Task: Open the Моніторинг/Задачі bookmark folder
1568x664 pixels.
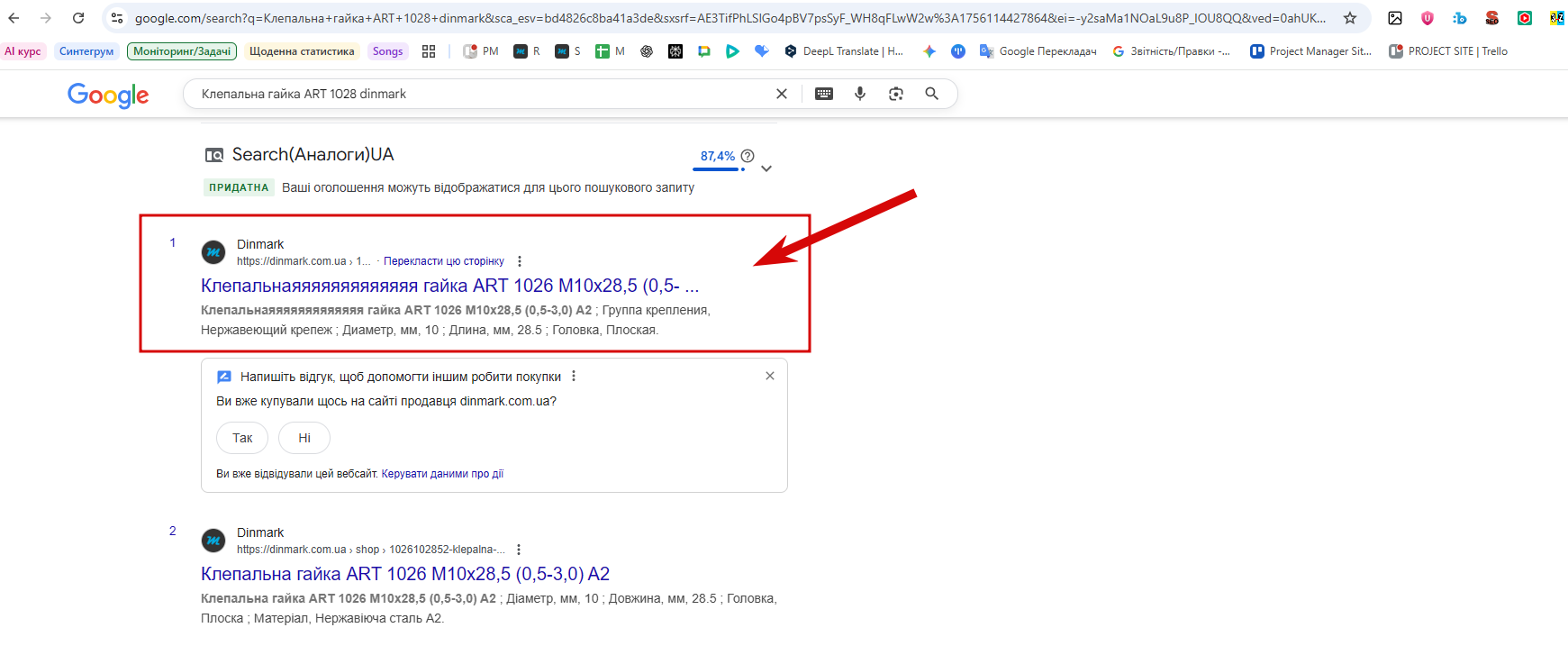Action: point(182,51)
